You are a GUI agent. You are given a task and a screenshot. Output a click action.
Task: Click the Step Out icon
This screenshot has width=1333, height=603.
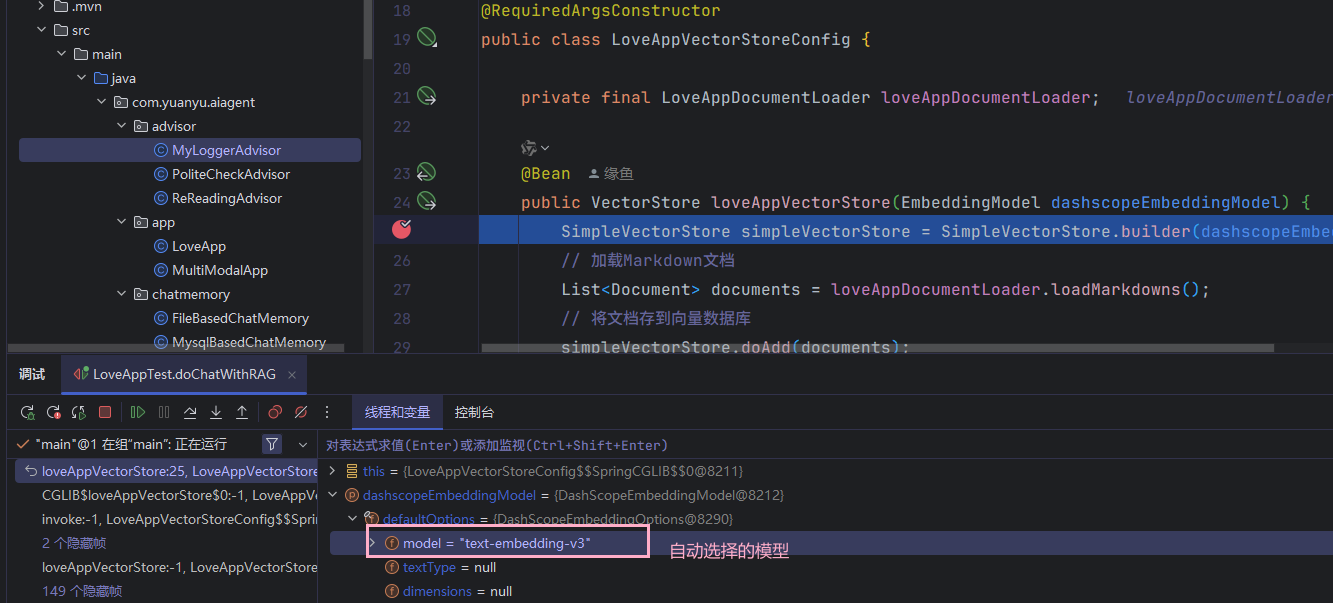242,412
